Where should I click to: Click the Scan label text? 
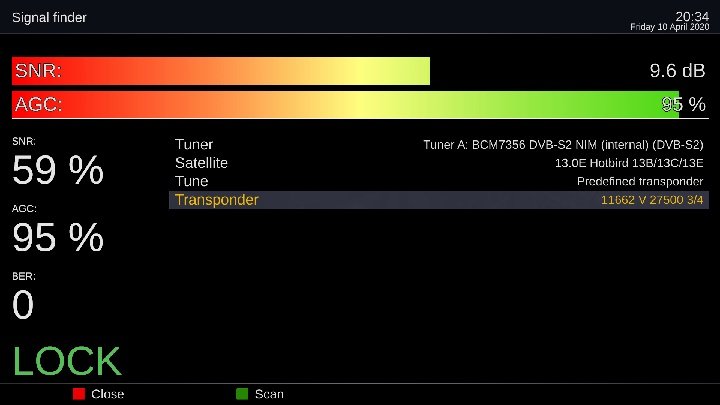[269, 394]
